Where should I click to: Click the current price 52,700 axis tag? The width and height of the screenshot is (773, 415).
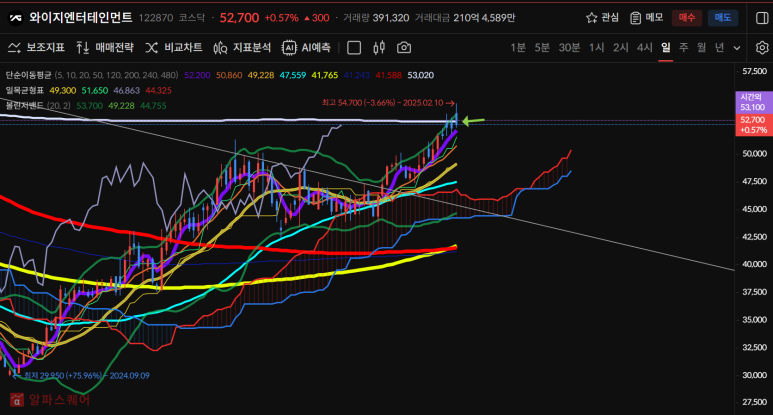point(752,125)
